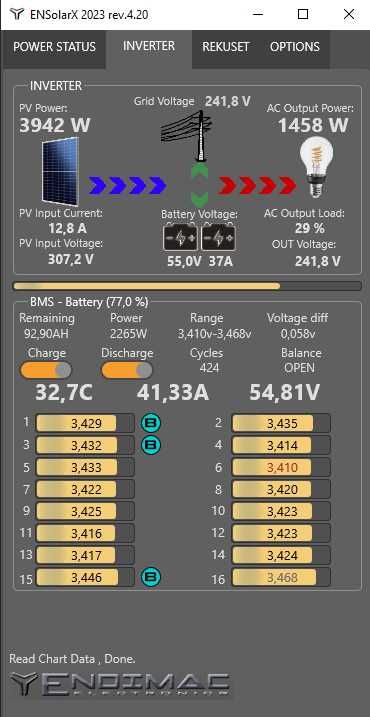Screen dimensions: 370x717
Task: Click cell 12 voltage bar 3,423
Action: [x=281, y=533]
